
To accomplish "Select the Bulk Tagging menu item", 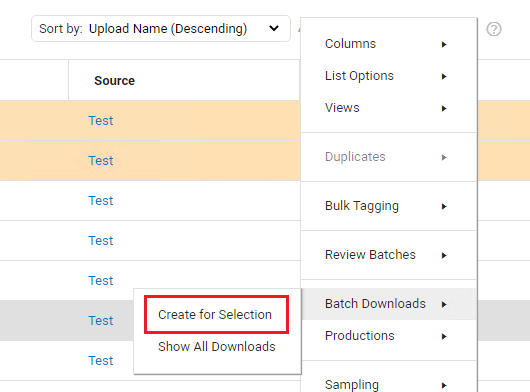I will pyautogui.click(x=389, y=206).
